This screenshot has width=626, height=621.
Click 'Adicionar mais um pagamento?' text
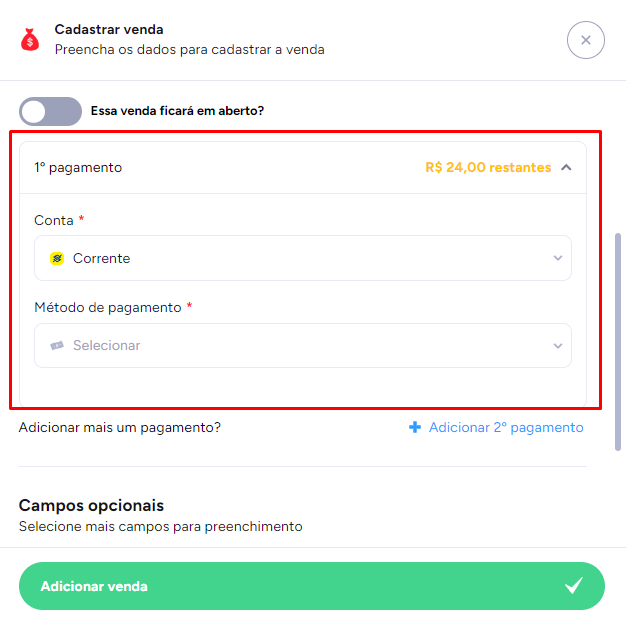pyautogui.click(x=120, y=428)
